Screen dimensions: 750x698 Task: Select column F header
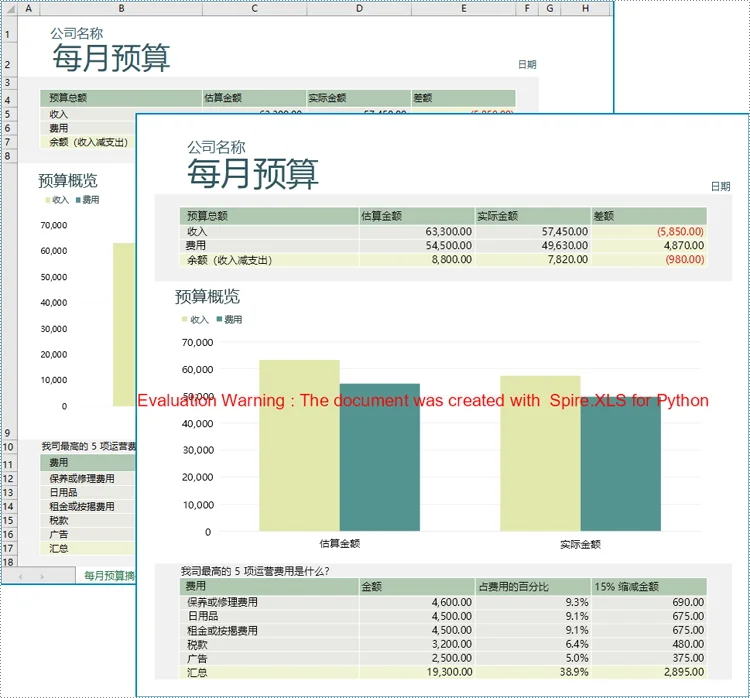tap(527, 9)
